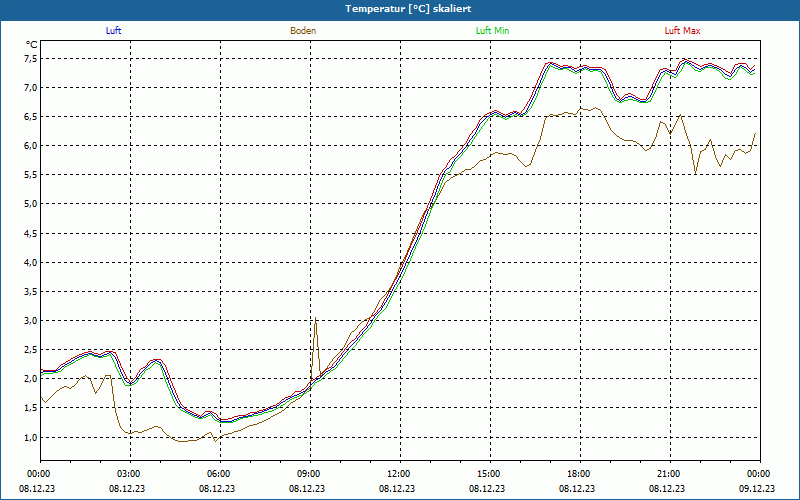Click the 15:00 time axis label

tap(490, 474)
